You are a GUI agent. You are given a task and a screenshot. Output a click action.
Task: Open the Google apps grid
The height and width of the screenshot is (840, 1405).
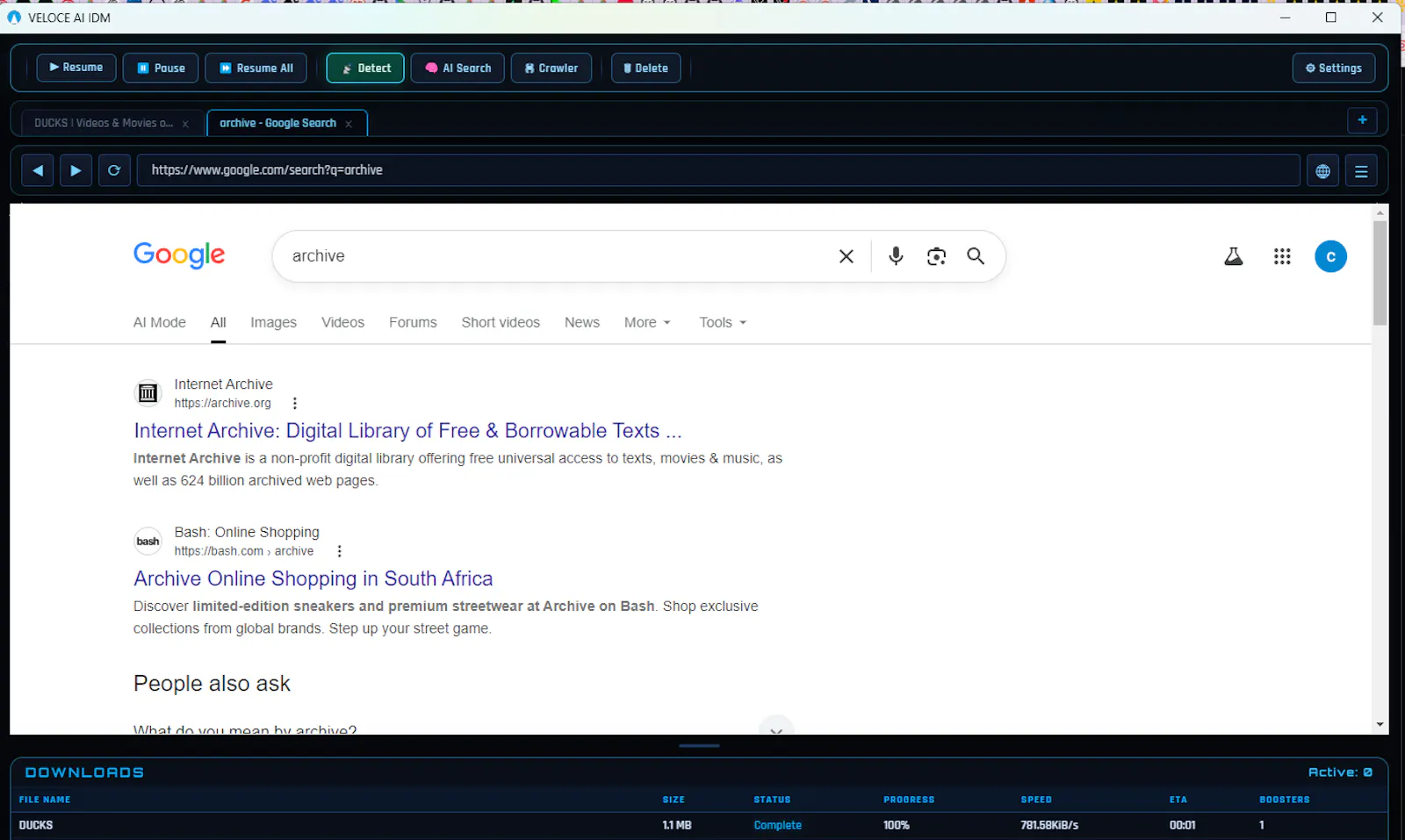pyautogui.click(x=1282, y=256)
